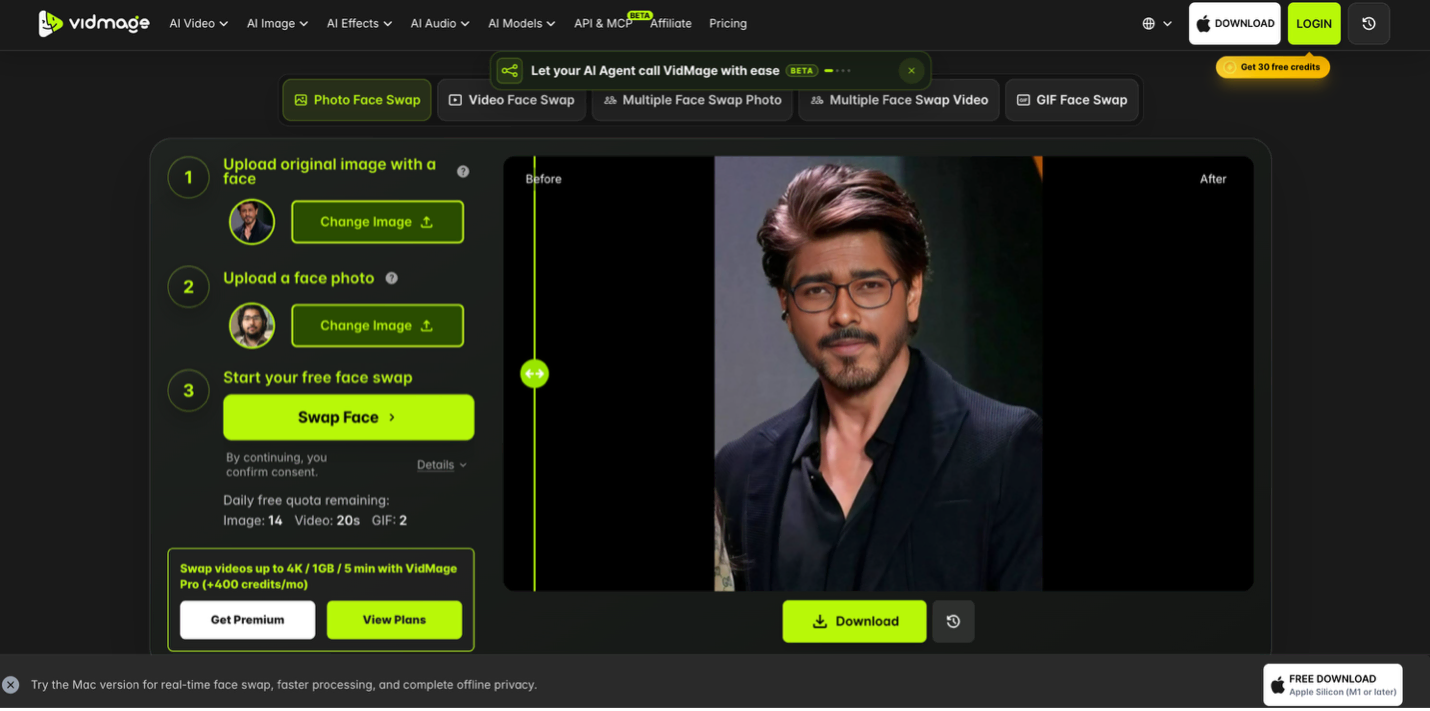This screenshot has width=1430, height=711.
Task: Click Change Image for the original image
Action: (x=377, y=222)
